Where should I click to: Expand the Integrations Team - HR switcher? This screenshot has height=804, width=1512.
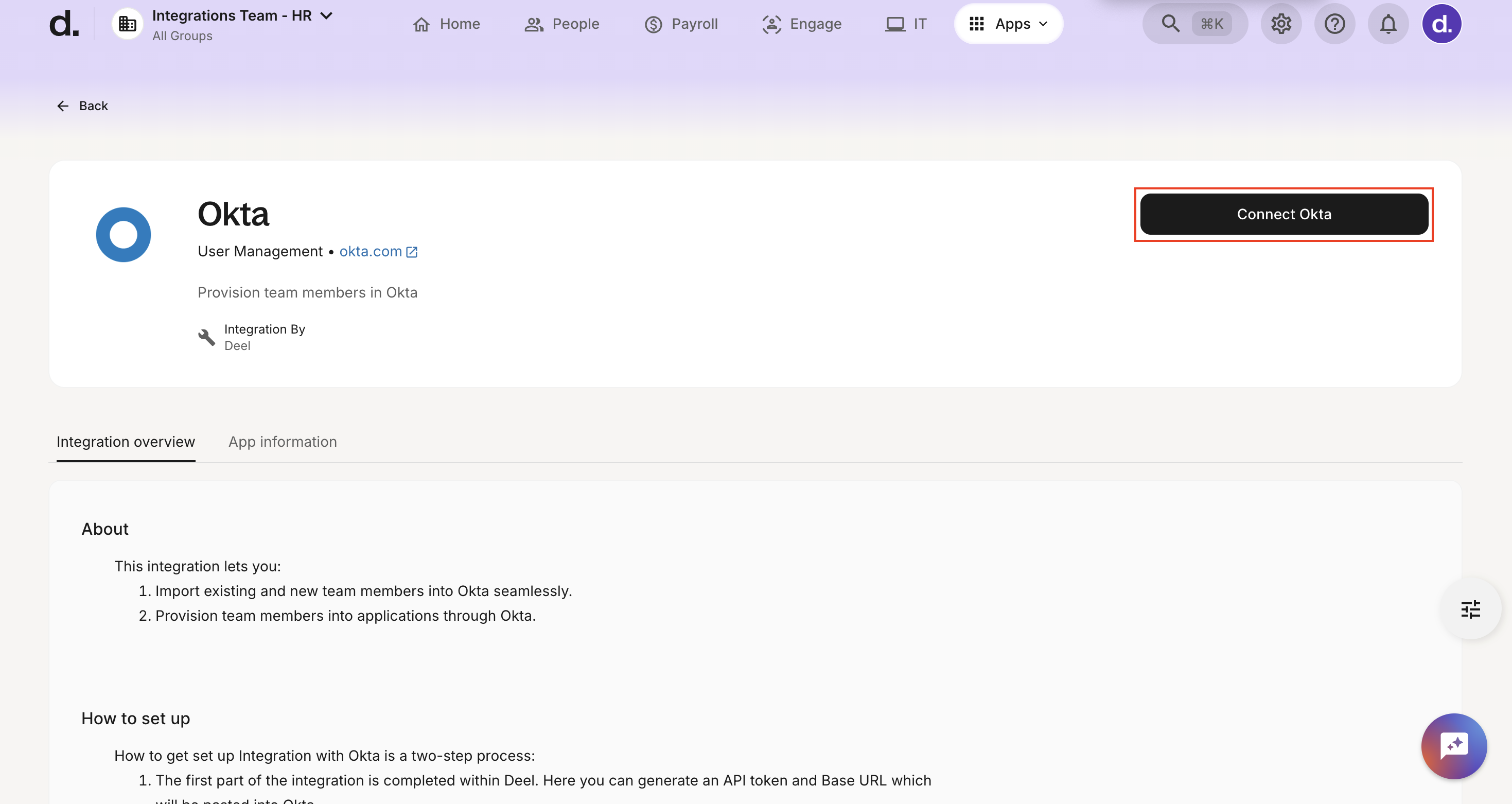click(x=326, y=15)
